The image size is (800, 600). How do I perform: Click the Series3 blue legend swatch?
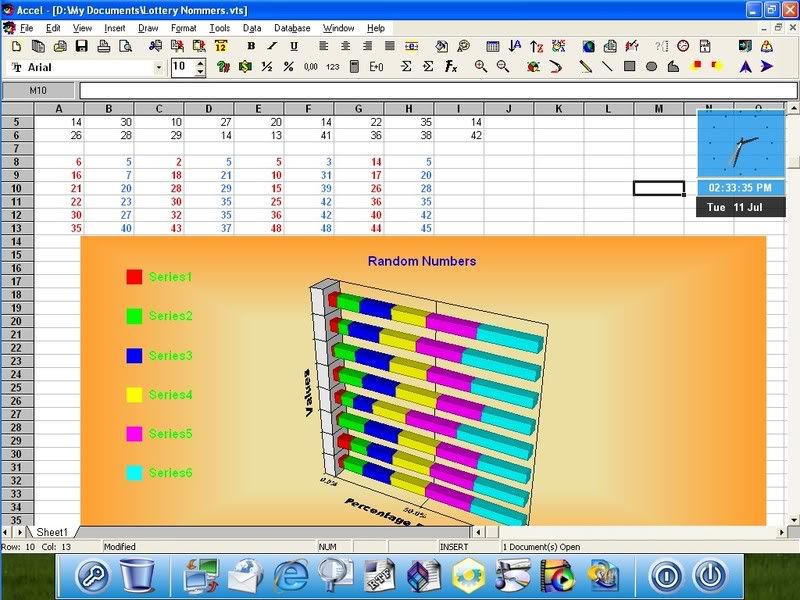click(134, 356)
